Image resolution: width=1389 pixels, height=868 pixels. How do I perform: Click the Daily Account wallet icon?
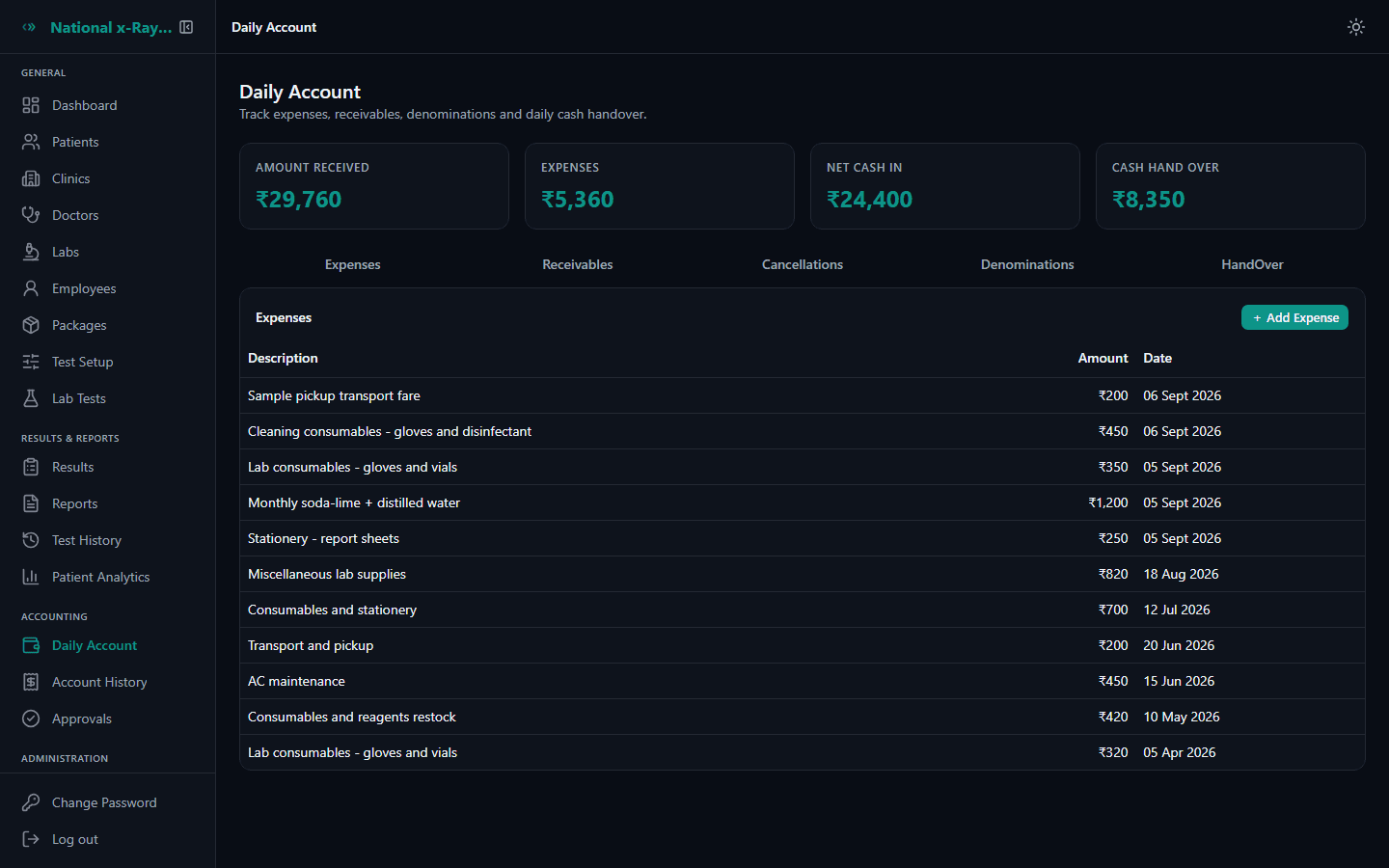click(x=31, y=645)
